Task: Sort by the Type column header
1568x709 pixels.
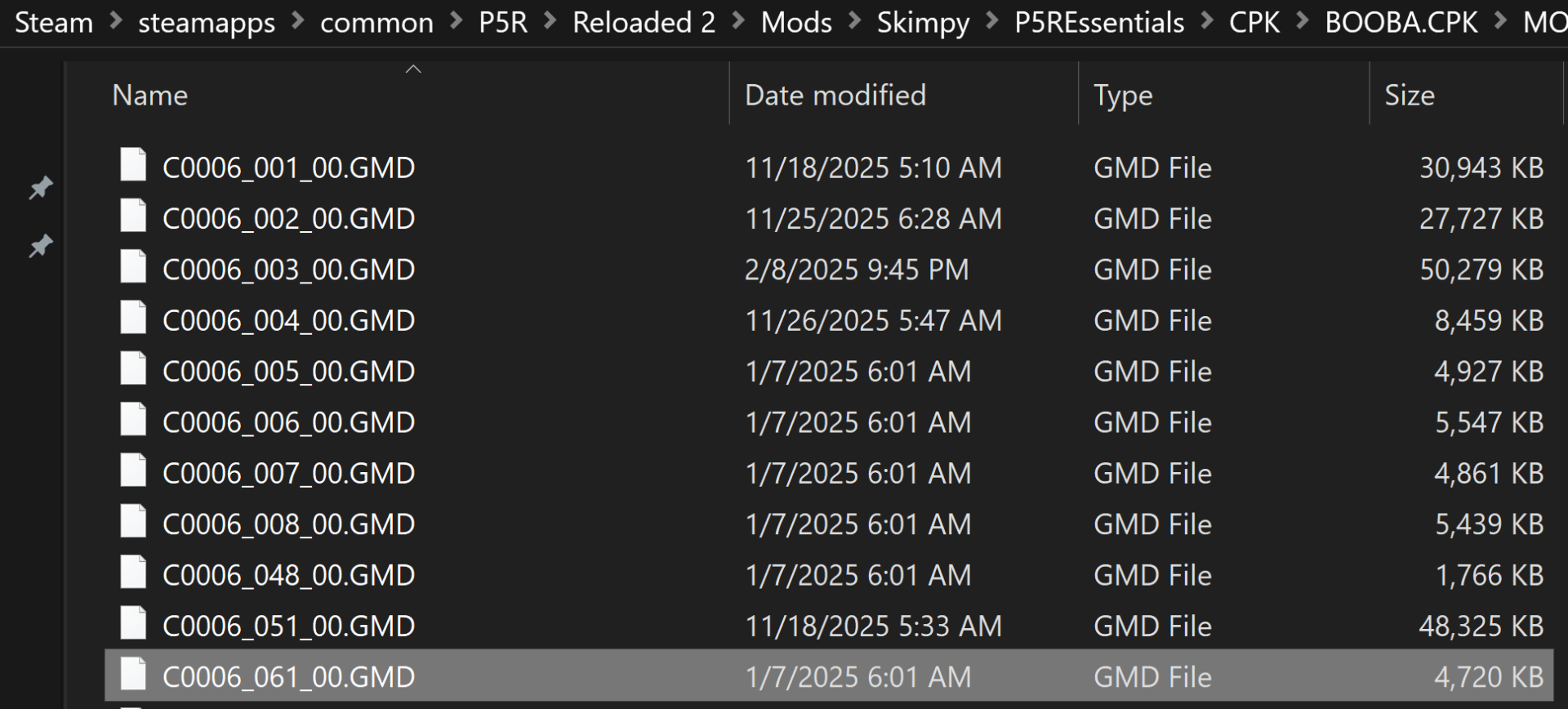Action: tap(1123, 96)
